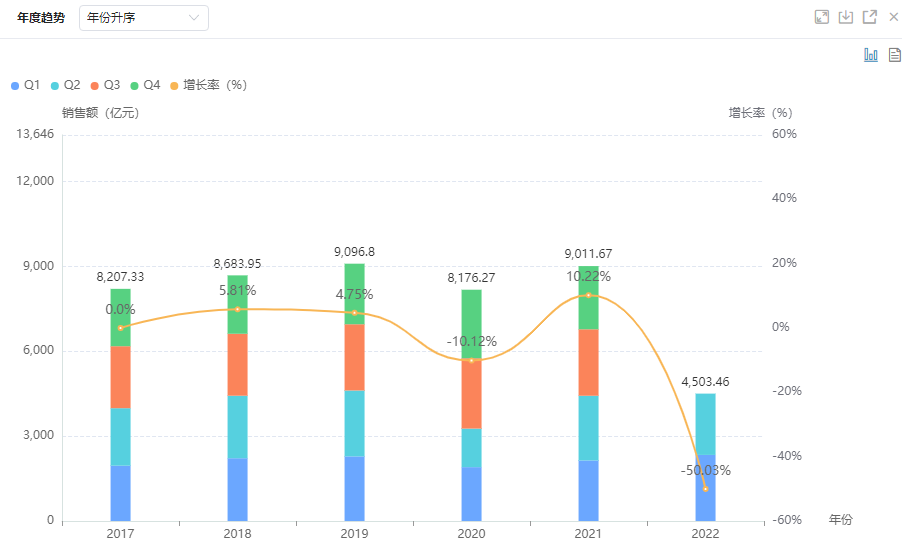Click the 2017 Q1 blue bar segment
The width and height of the screenshot is (902, 544).
120,493
